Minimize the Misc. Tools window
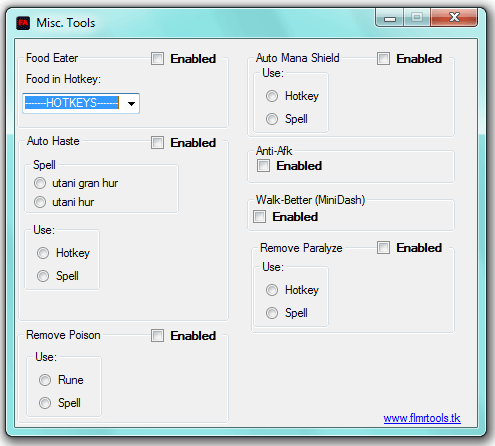Image resolution: width=495 pixels, height=446 pixels. click(x=390, y=17)
